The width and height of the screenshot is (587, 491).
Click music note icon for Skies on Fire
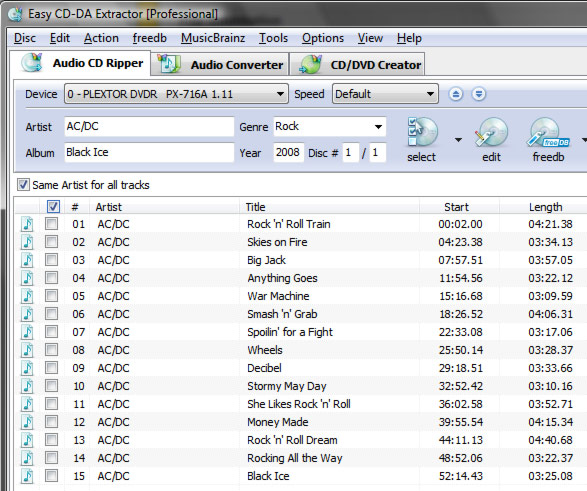click(x=27, y=242)
